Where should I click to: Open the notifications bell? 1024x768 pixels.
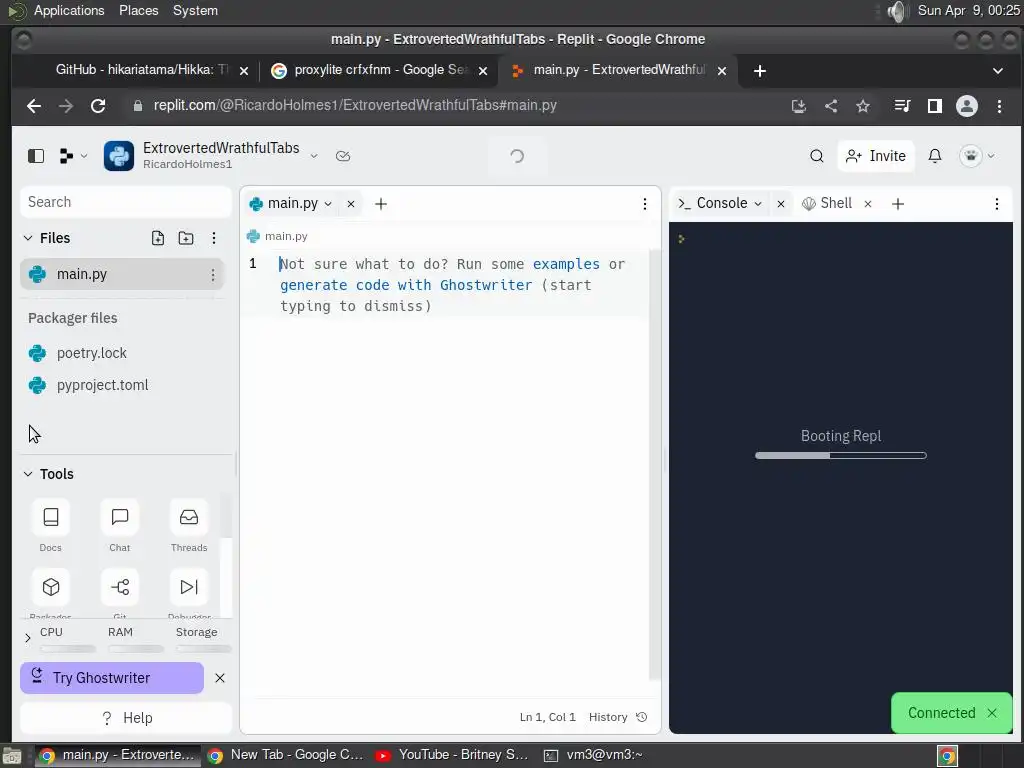pyautogui.click(x=935, y=156)
